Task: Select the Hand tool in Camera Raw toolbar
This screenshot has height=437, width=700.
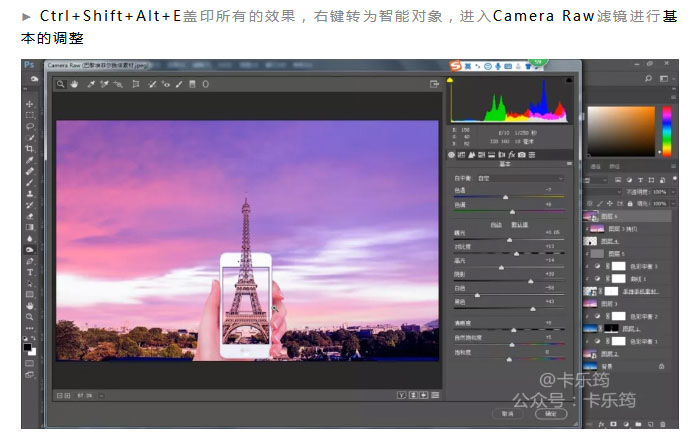Action: click(74, 84)
